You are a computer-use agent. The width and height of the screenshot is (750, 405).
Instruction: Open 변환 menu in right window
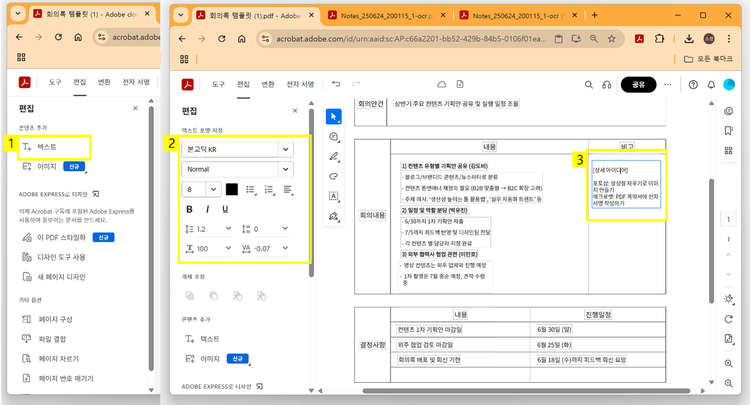click(268, 85)
